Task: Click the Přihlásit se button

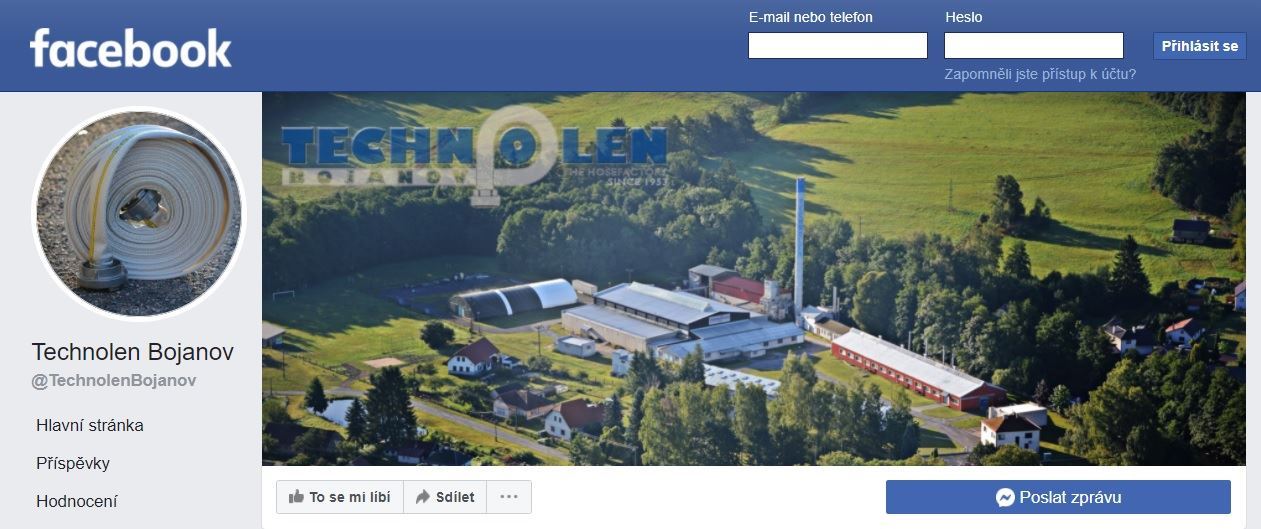Action: tap(1200, 46)
